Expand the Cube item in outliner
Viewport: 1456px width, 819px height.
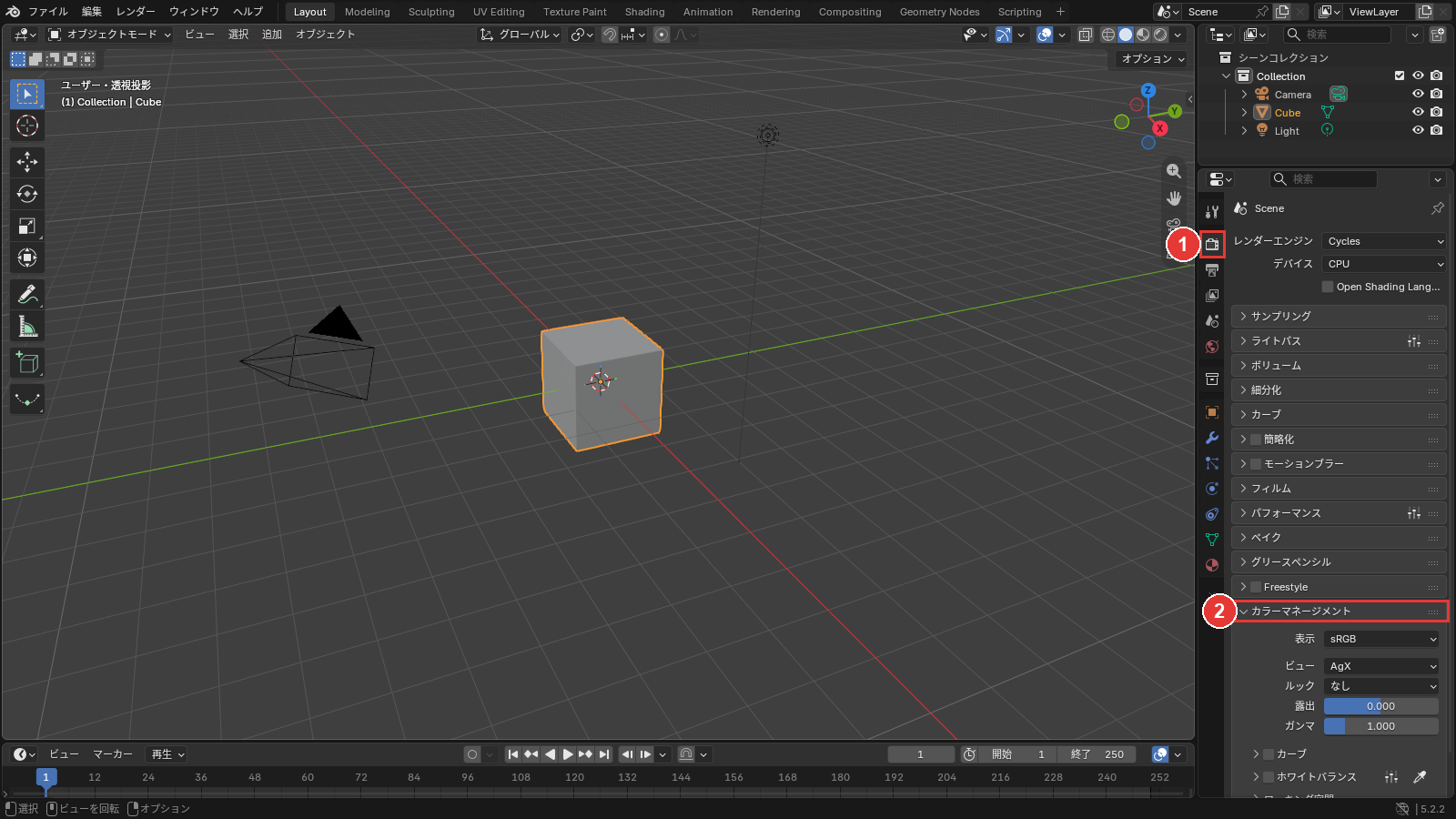pos(1244,113)
